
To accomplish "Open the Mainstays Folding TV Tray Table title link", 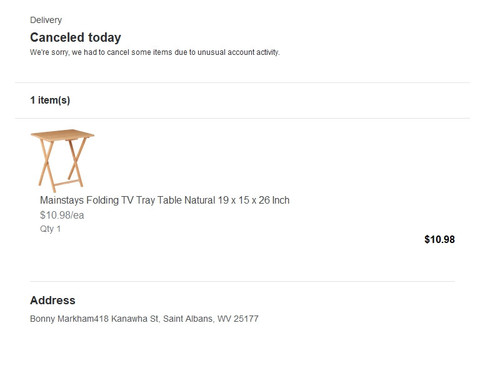I will point(165,200).
